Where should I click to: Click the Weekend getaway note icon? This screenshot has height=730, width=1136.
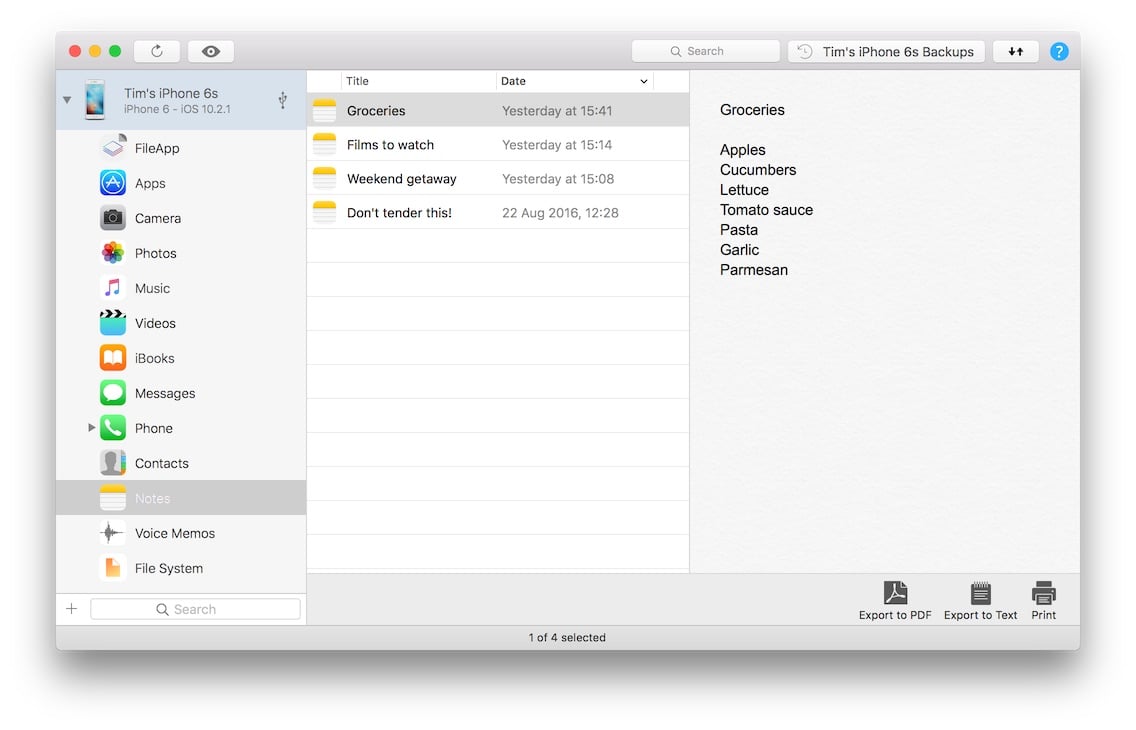[325, 179]
